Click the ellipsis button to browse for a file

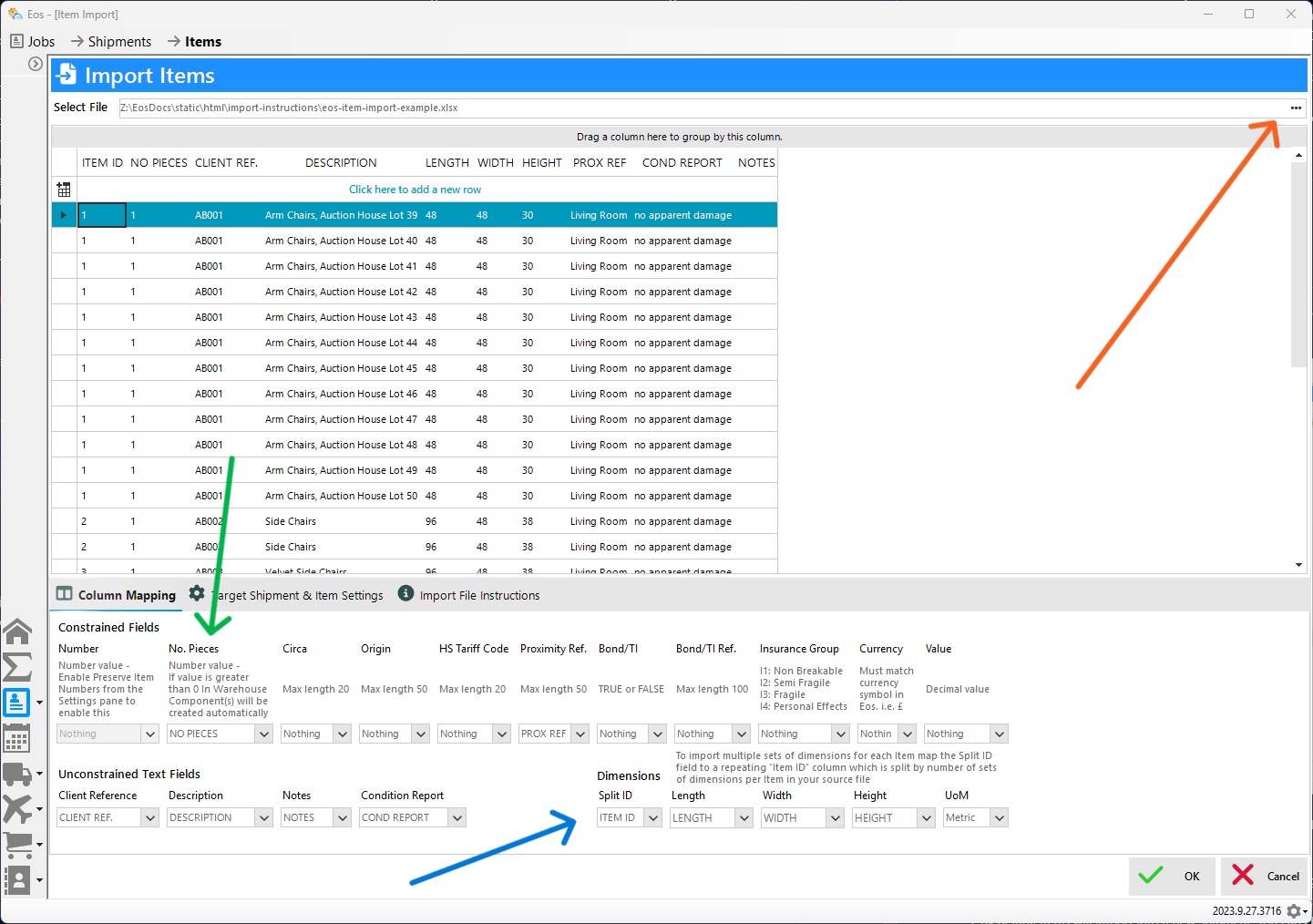click(1296, 108)
